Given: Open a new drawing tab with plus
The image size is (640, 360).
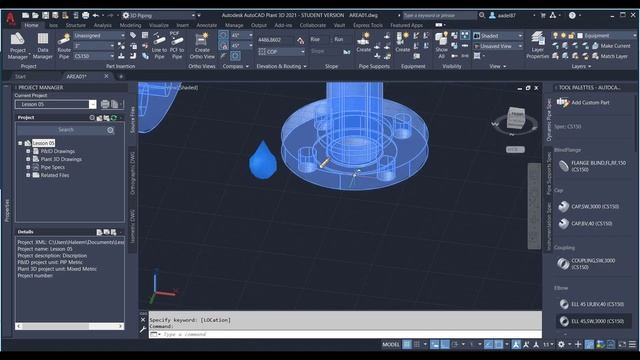Looking at the screenshot, I should pyautogui.click(x=121, y=76).
